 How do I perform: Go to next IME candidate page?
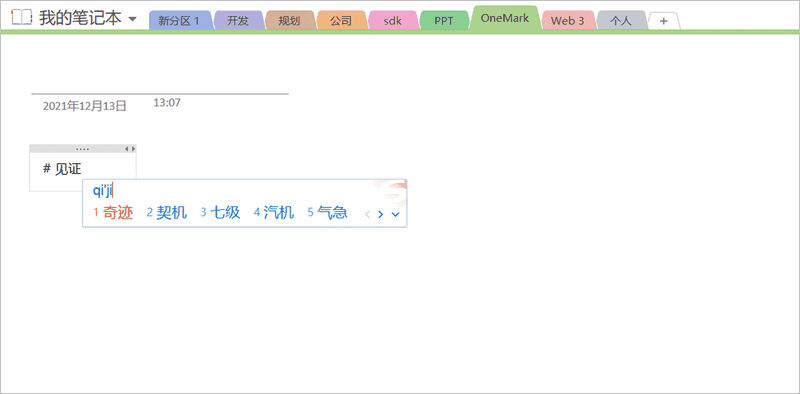[x=380, y=214]
